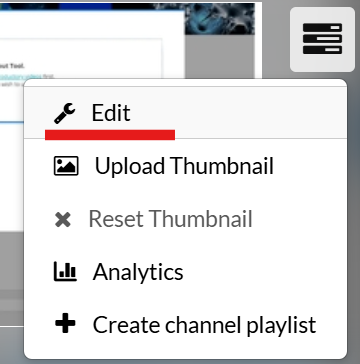Click the bar chart icon beside Analytics
Image resolution: width=360 pixels, height=364 pixels.
65,271
